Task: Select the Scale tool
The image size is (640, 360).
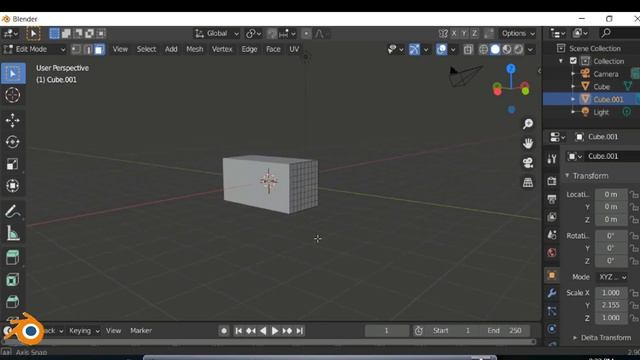Action: 13,164
